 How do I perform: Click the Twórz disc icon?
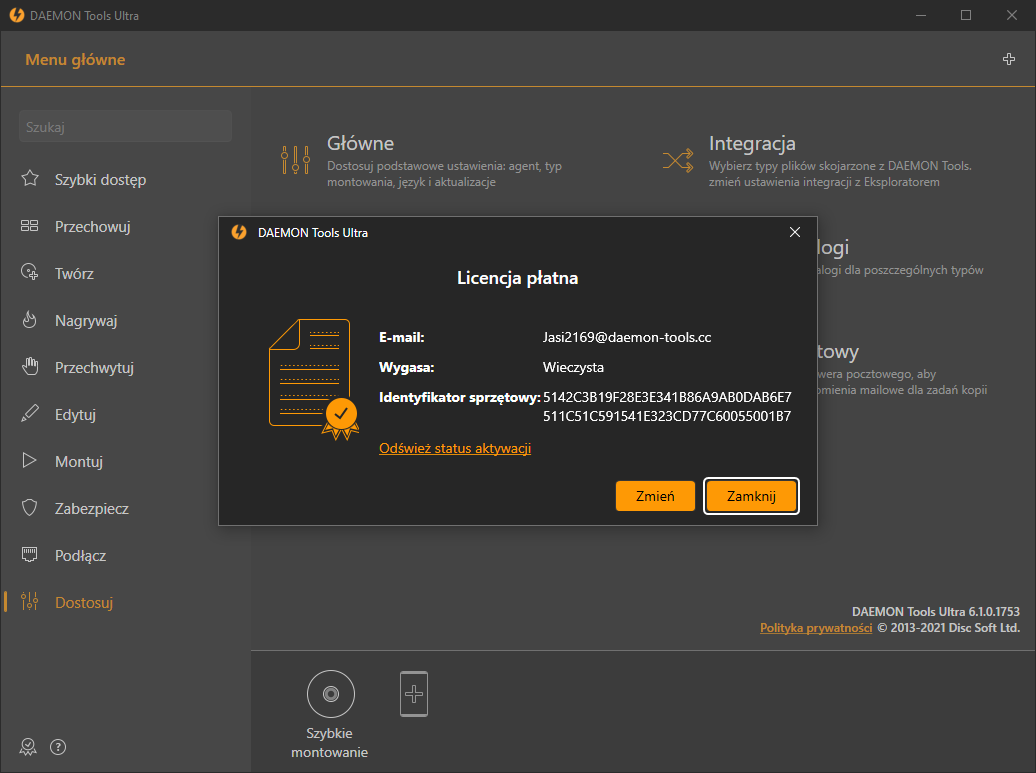pos(30,272)
